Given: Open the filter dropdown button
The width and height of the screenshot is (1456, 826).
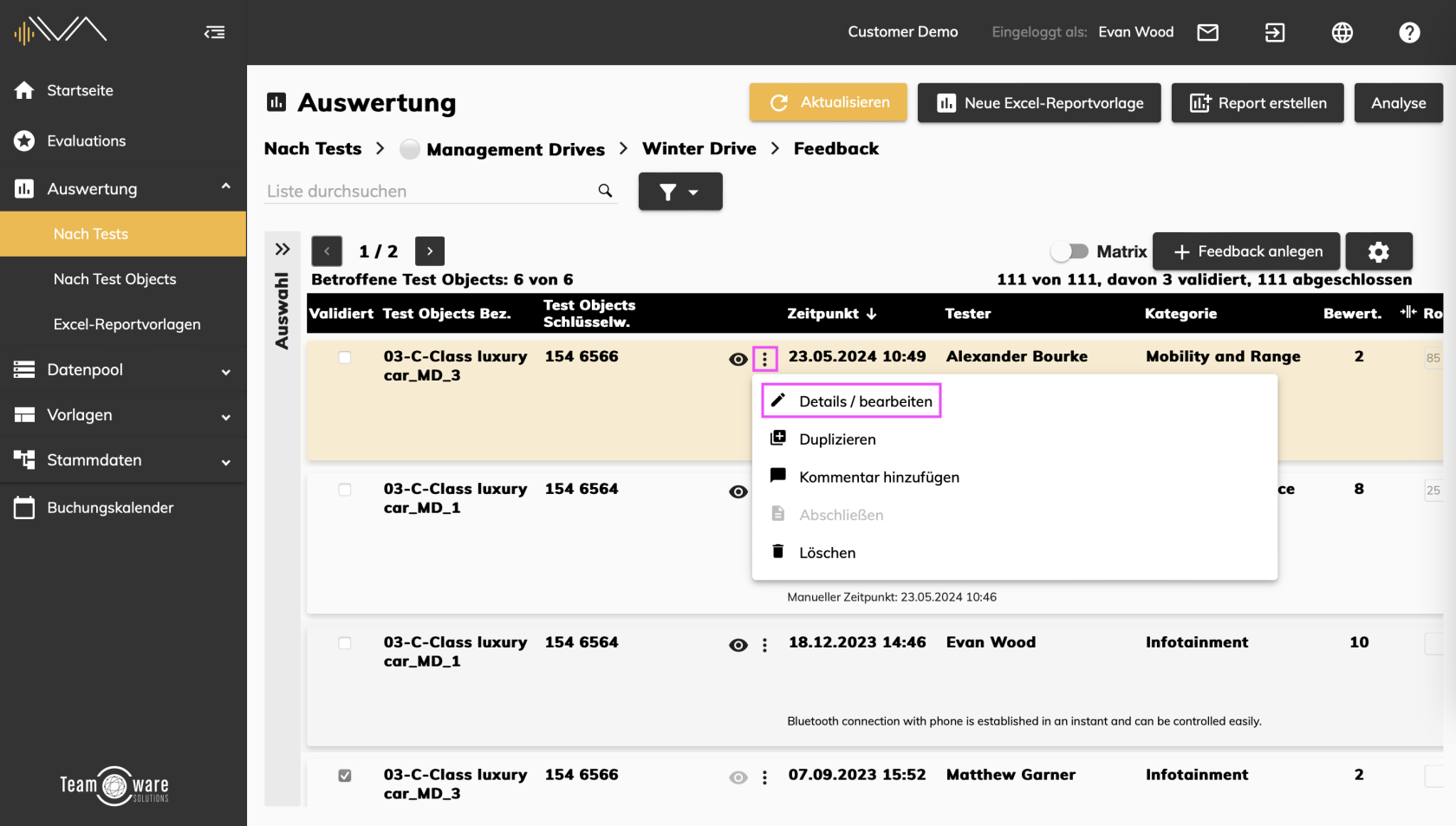Looking at the screenshot, I should click(680, 192).
